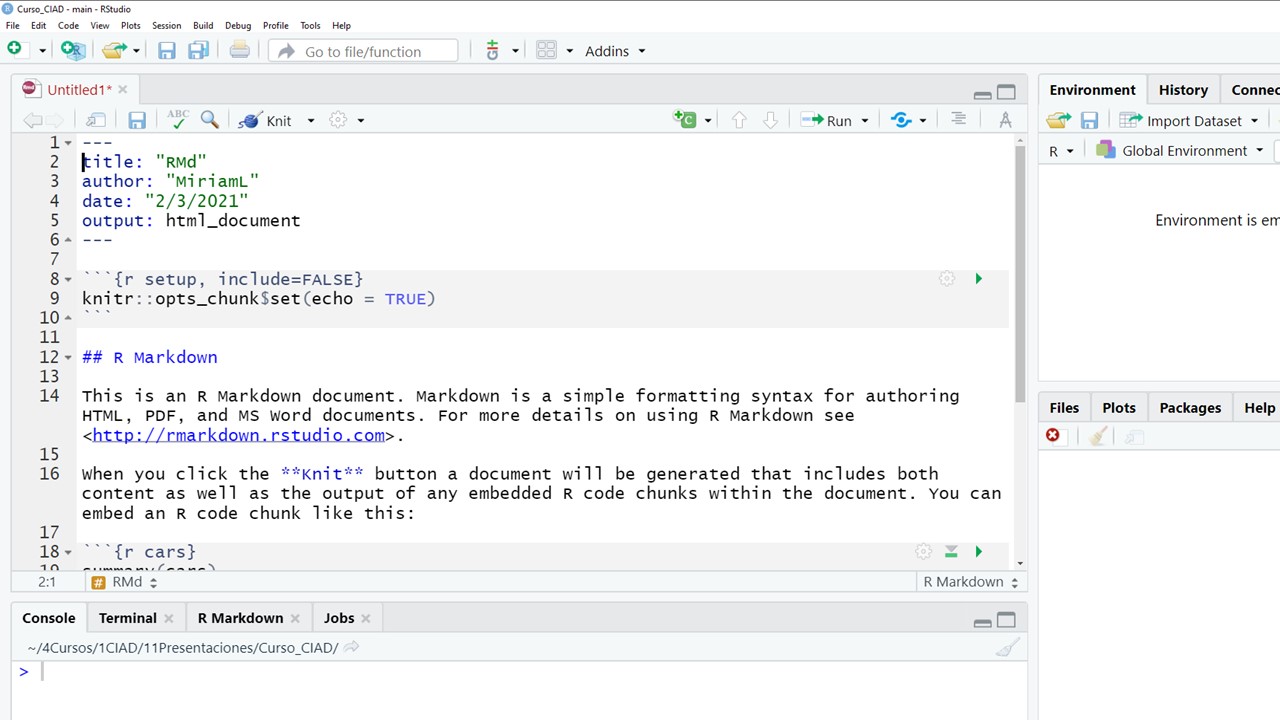Viewport: 1280px width, 720px height.
Task: Toggle the document outline icon
Action: (958, 119)
